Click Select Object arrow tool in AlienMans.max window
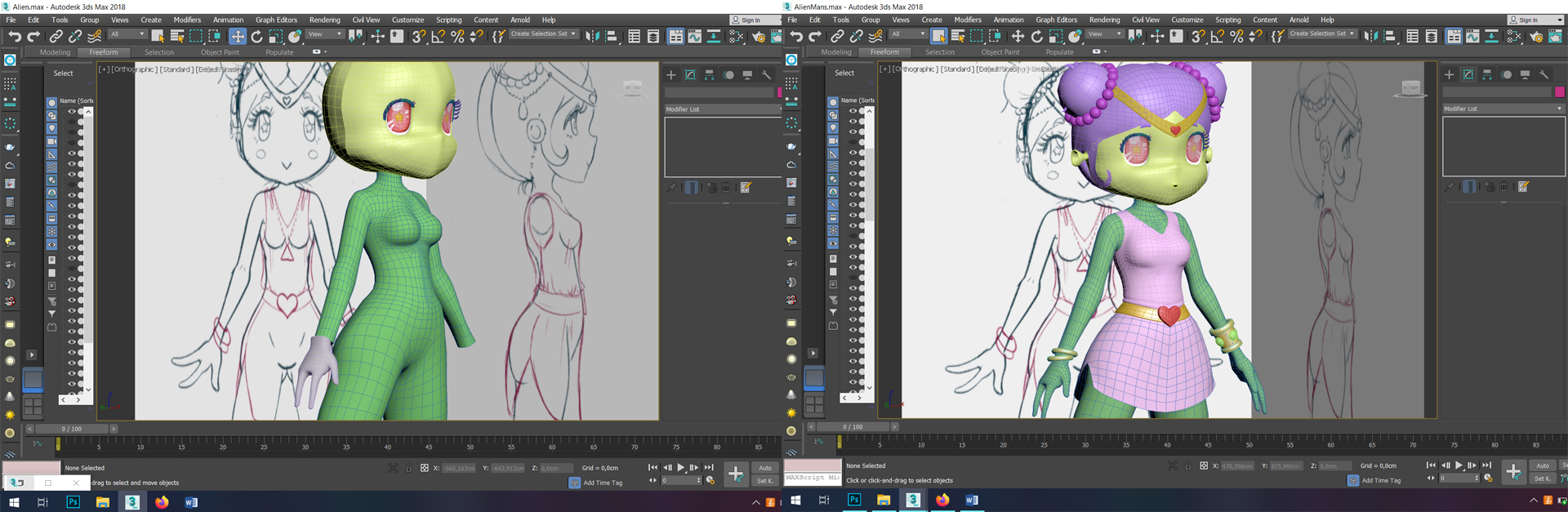Image resolution: width=1568 pixels, height=512 pixels. click(x=938, y=36)
